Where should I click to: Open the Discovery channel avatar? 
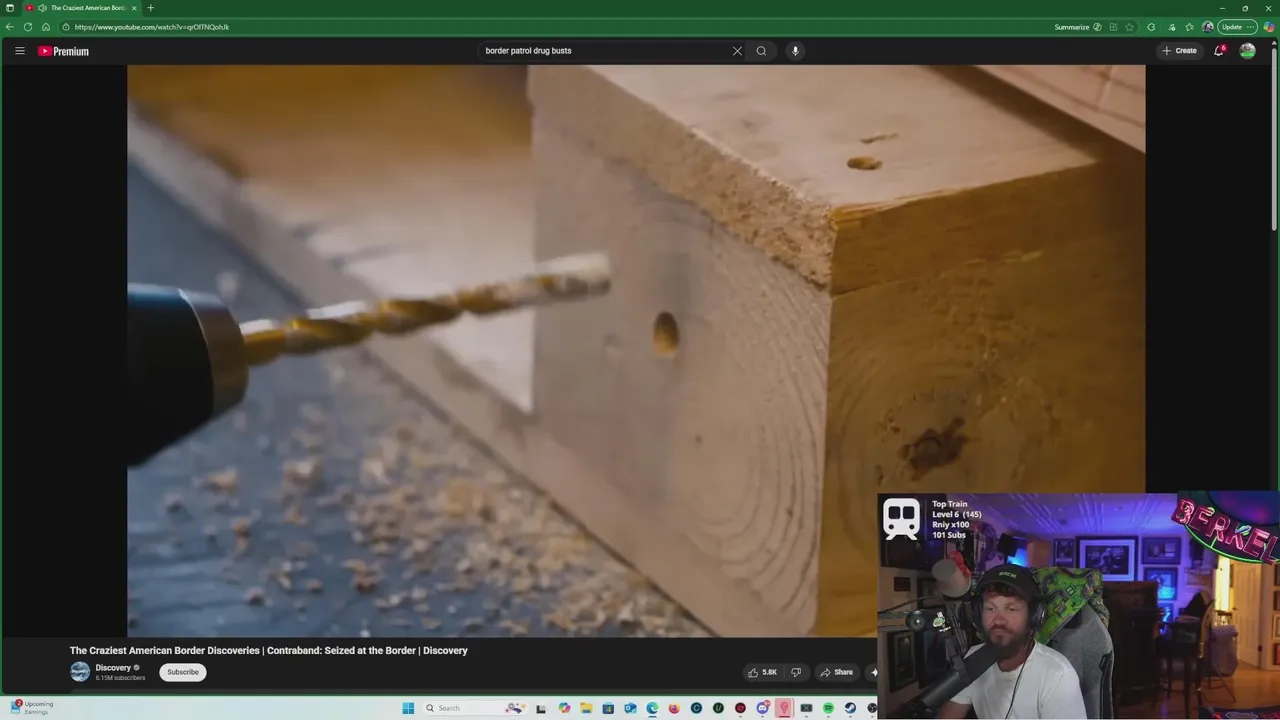click(x=80, y=672)
